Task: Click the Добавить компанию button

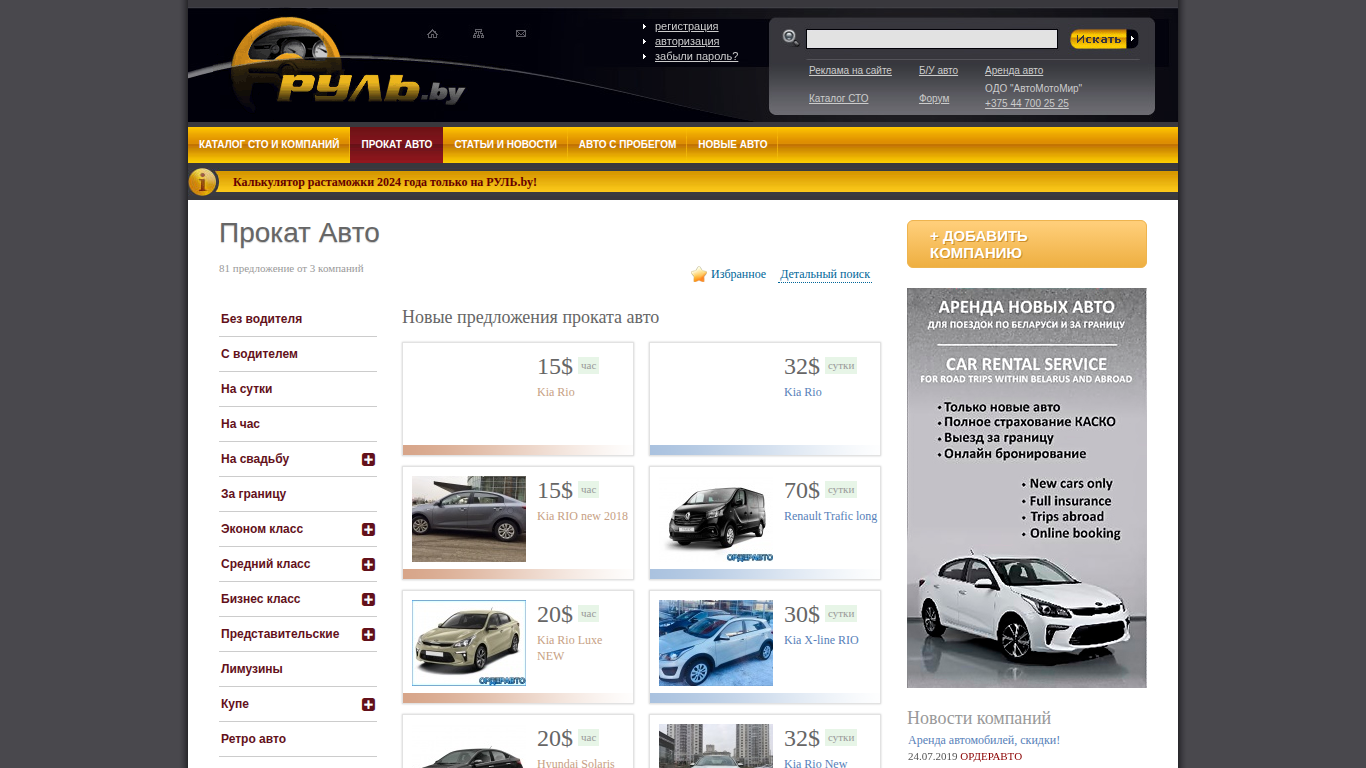Action: click(x=1027, y=244)
